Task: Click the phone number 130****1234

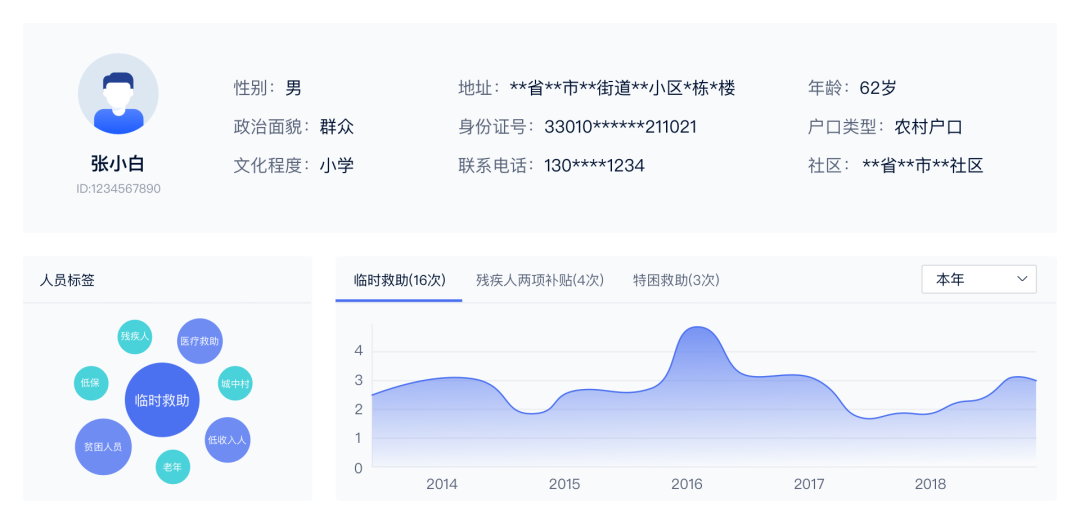Action: pyautogui.click(x=594, y=165)
